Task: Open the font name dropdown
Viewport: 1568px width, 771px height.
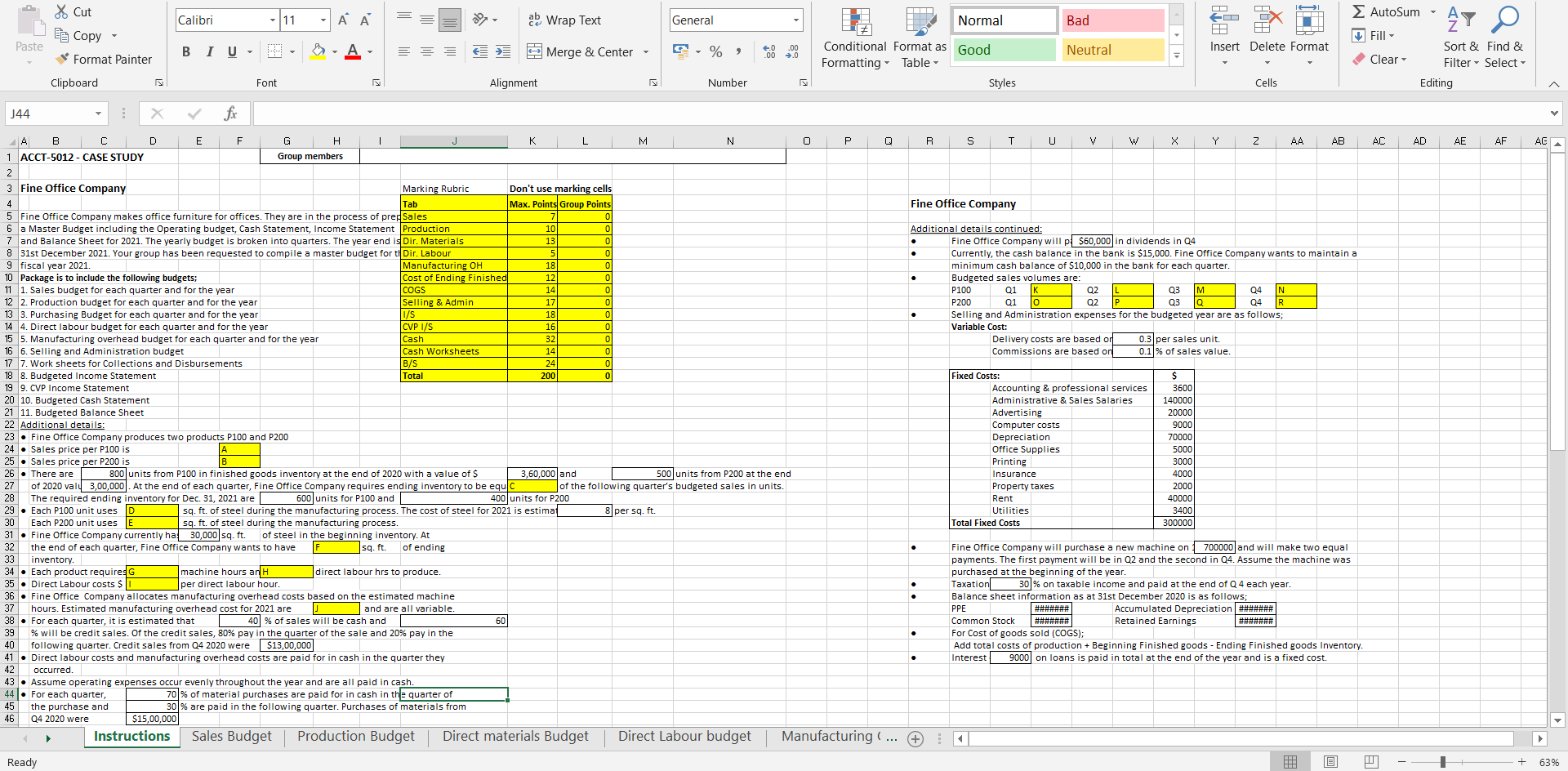Action: pos(273,20)
